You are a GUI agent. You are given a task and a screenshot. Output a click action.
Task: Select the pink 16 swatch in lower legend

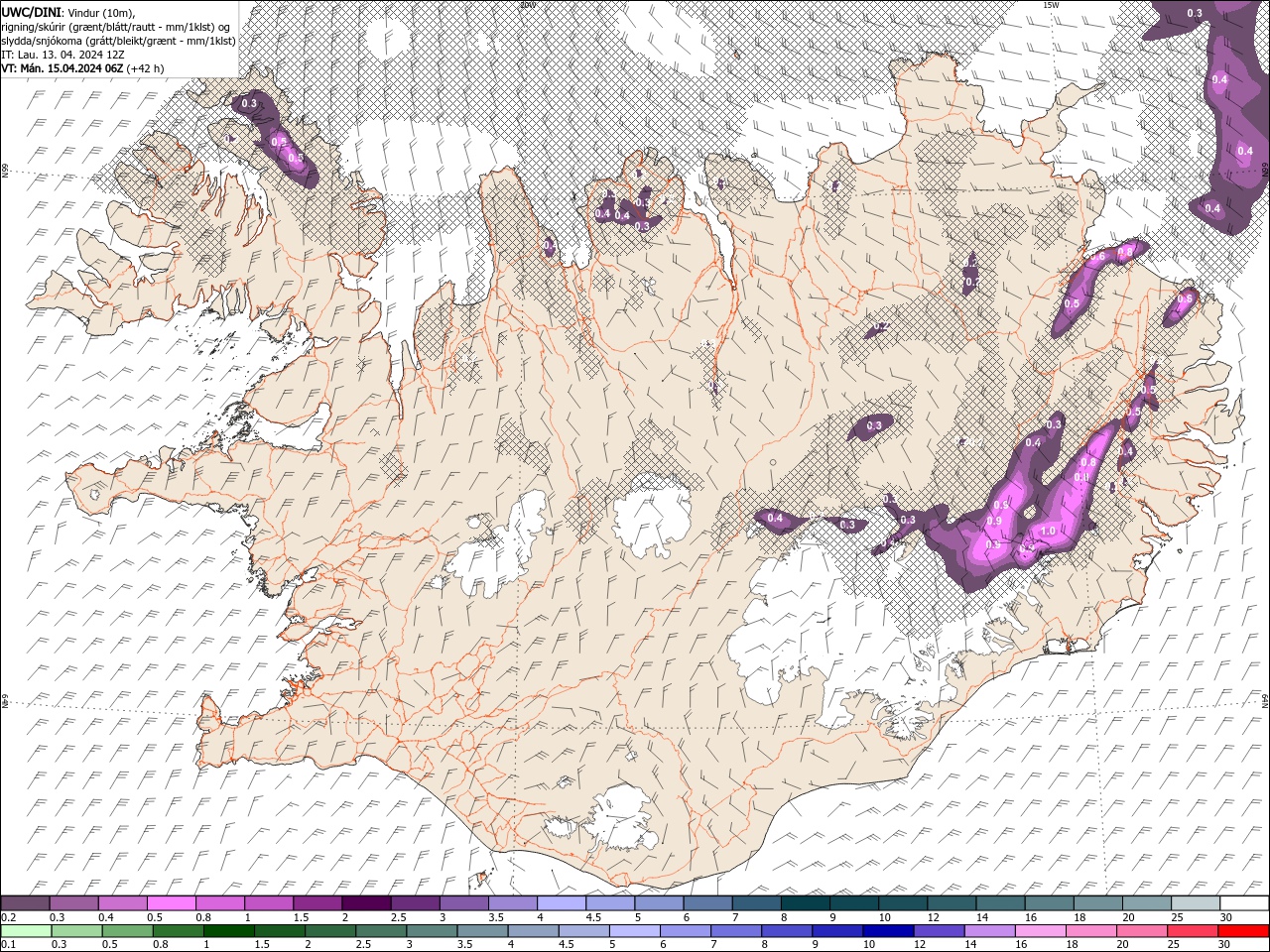click(1039, 931)
